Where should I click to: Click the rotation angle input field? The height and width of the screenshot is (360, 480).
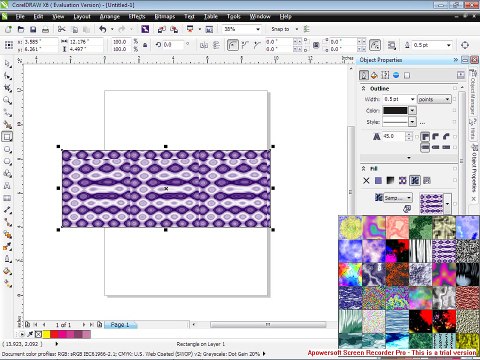(173, 45)
